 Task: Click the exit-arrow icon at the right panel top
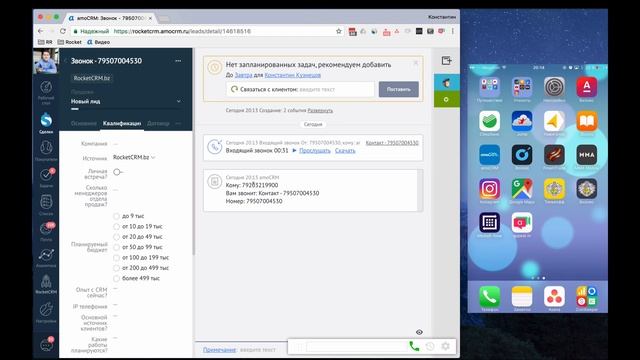click(447, 61)
